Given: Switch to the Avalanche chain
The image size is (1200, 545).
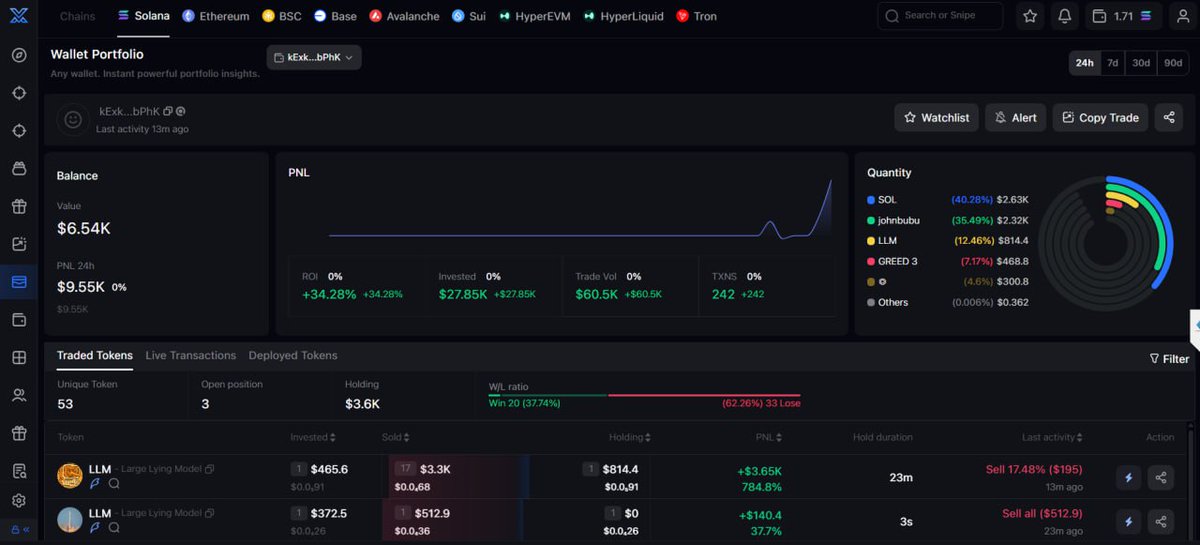Looking at the screenshot, I should pos(404,16).
